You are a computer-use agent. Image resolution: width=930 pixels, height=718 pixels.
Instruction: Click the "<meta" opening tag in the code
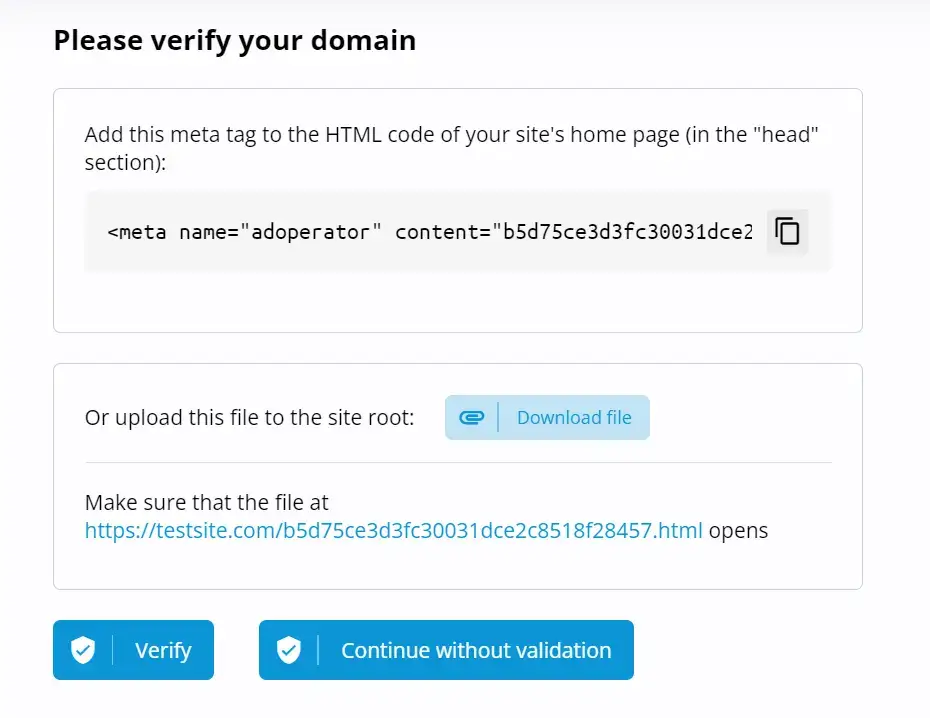138,232
